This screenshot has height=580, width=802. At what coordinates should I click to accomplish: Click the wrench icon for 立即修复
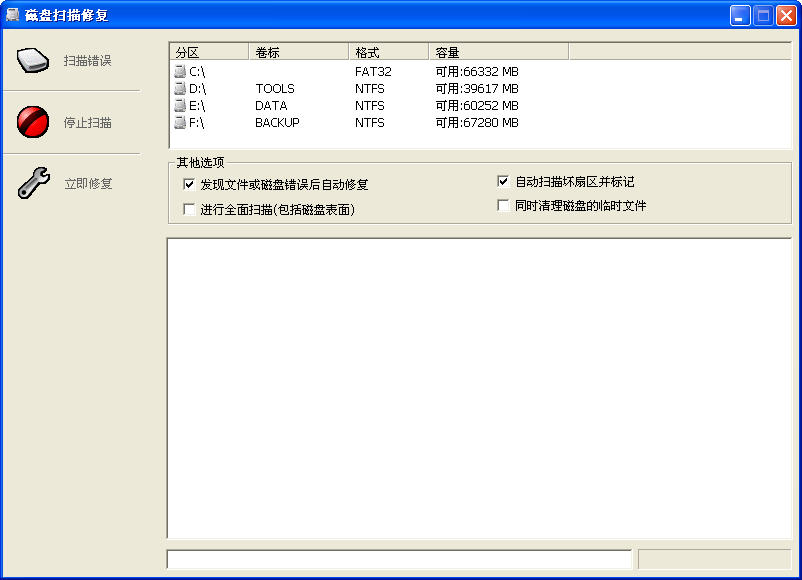click(x=33, y=184)
